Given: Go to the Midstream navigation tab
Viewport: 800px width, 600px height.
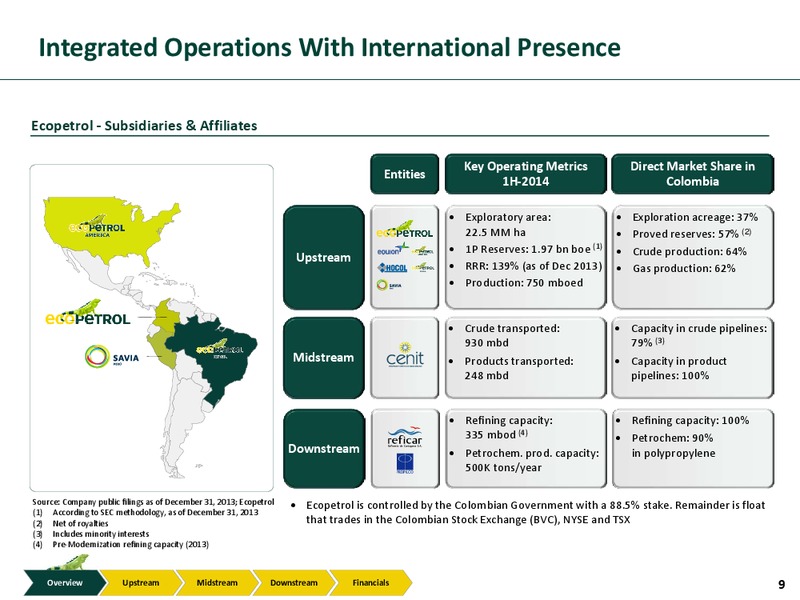Looking at the screenshot, I should point(217,583).
